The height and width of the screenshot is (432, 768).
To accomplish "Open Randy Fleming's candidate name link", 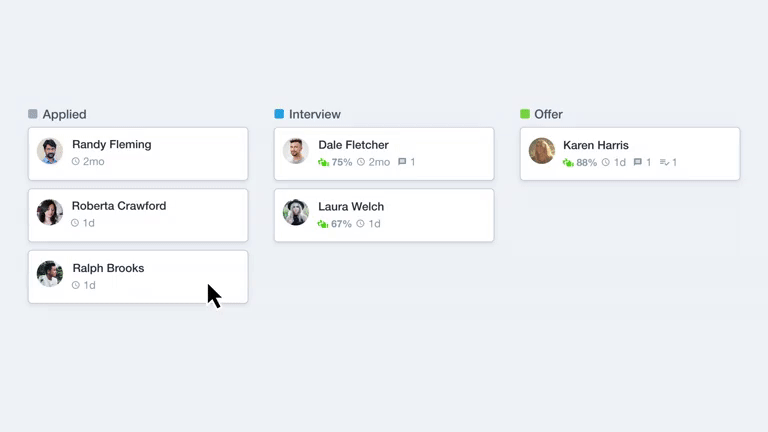I will [112, 144].
